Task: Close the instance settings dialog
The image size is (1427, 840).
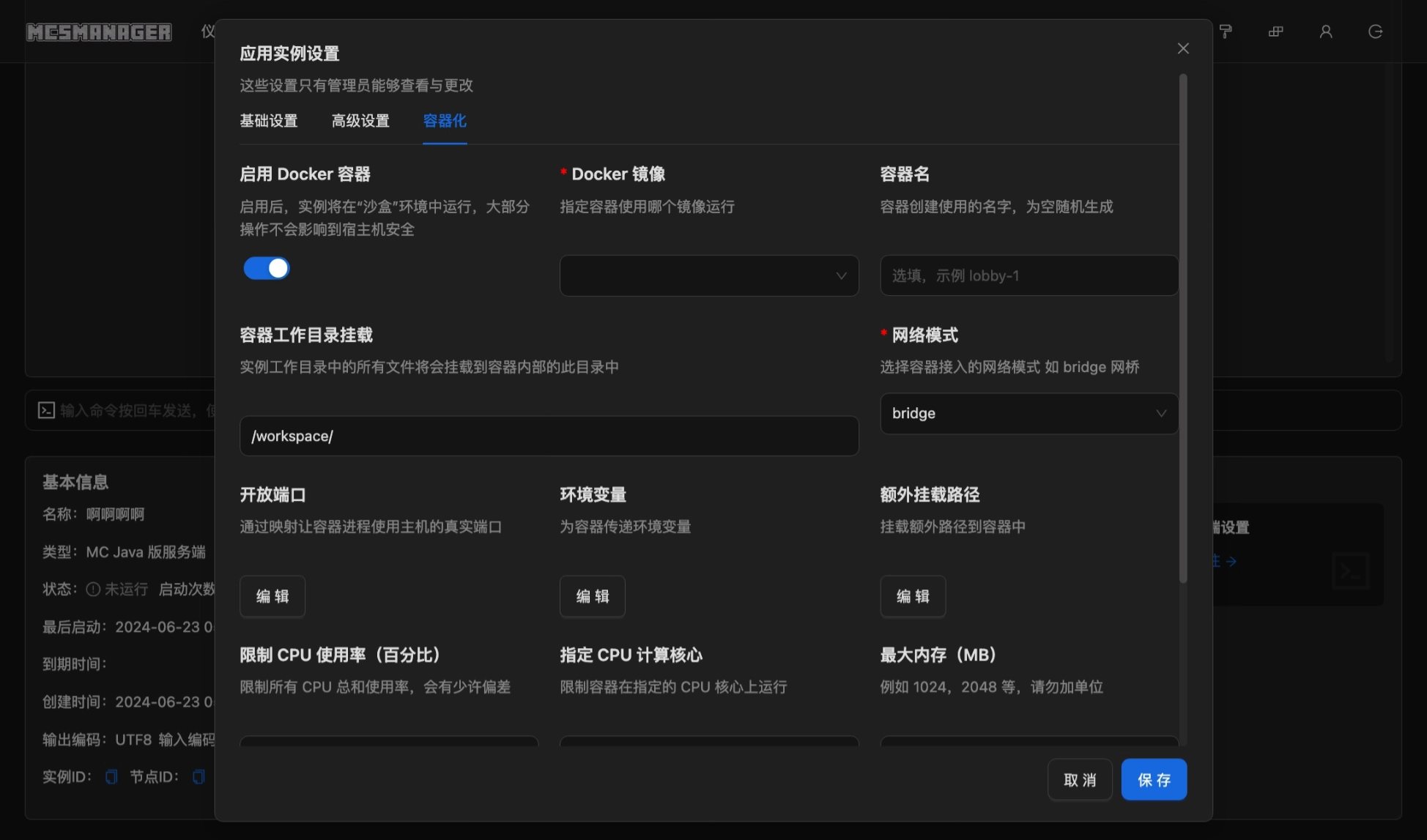Action: (x=1182, y=48)
